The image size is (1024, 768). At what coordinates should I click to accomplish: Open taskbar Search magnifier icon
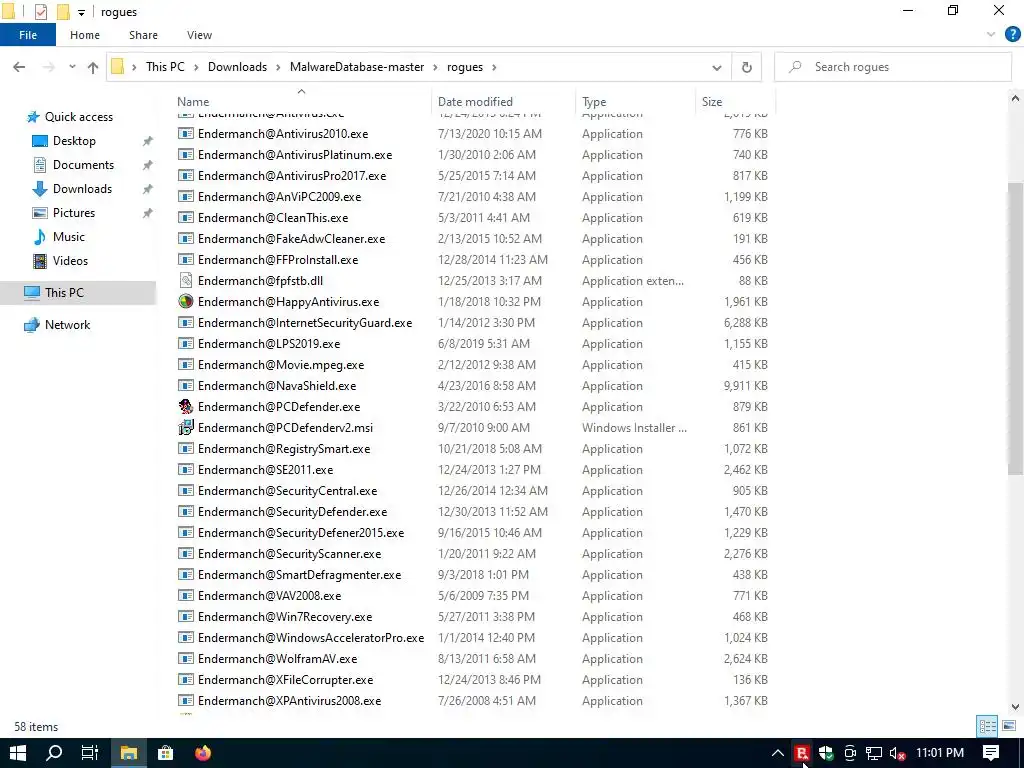[x=54, y=753]
